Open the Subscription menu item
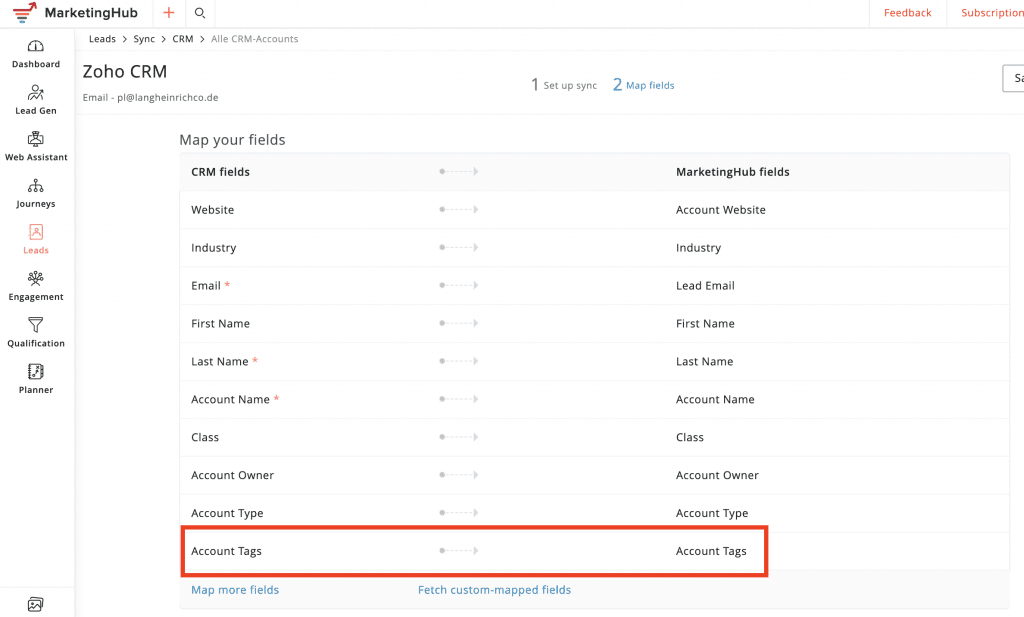The image size is (1024, 617). pos(992,13)
